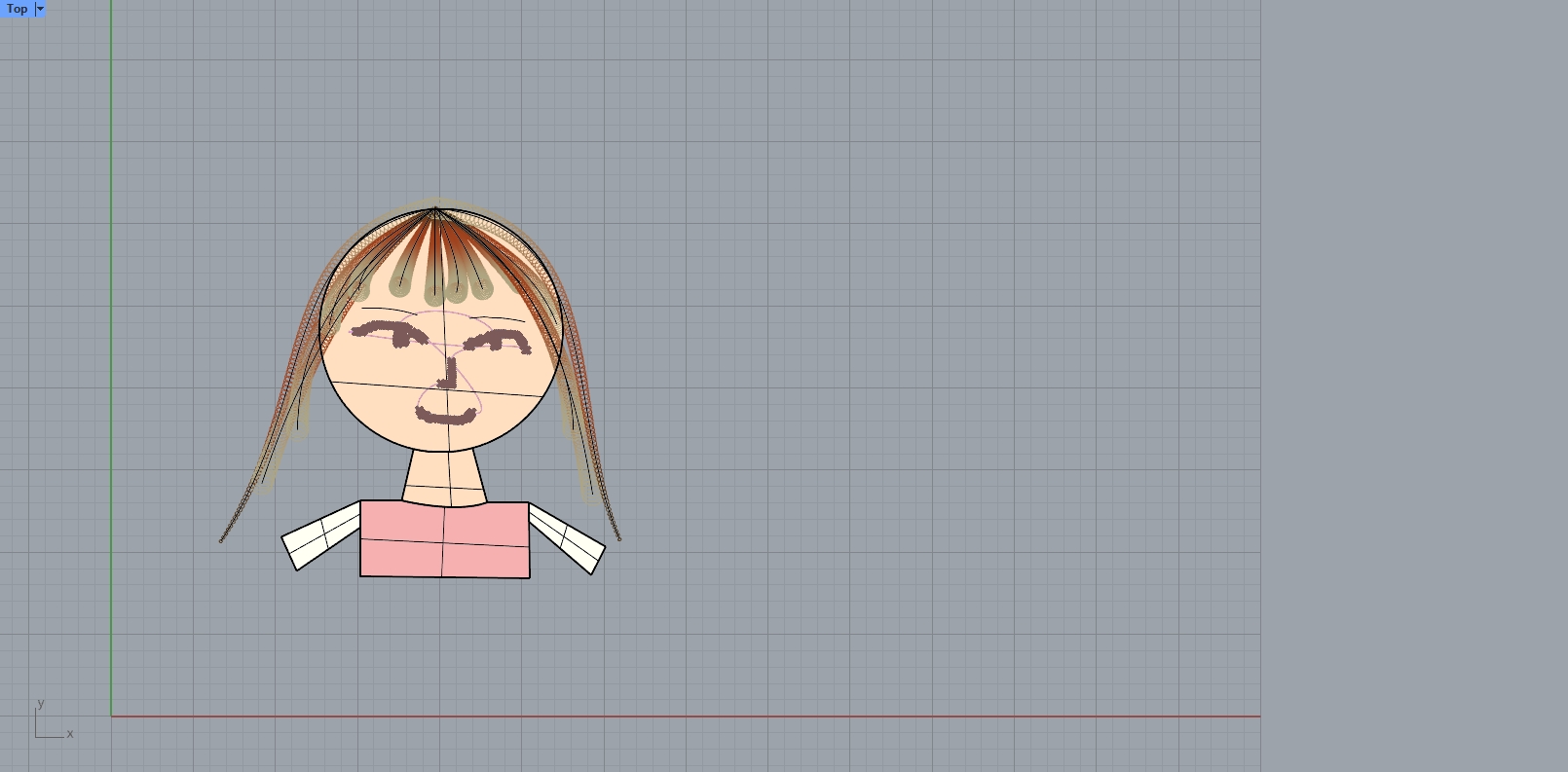The height and width of the screenshot is (772, 1568).
Task: Click the hair convergence point atop head
Action: coord(435,209)
